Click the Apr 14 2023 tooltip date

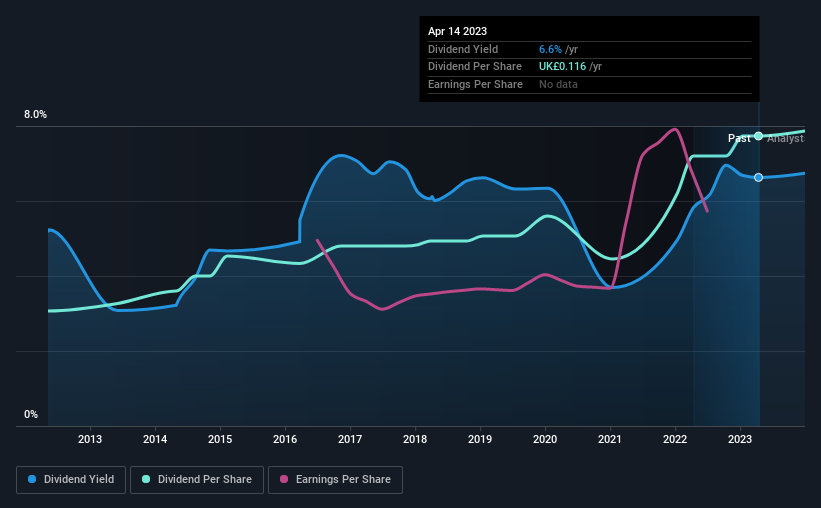click(x=457, y=31)
